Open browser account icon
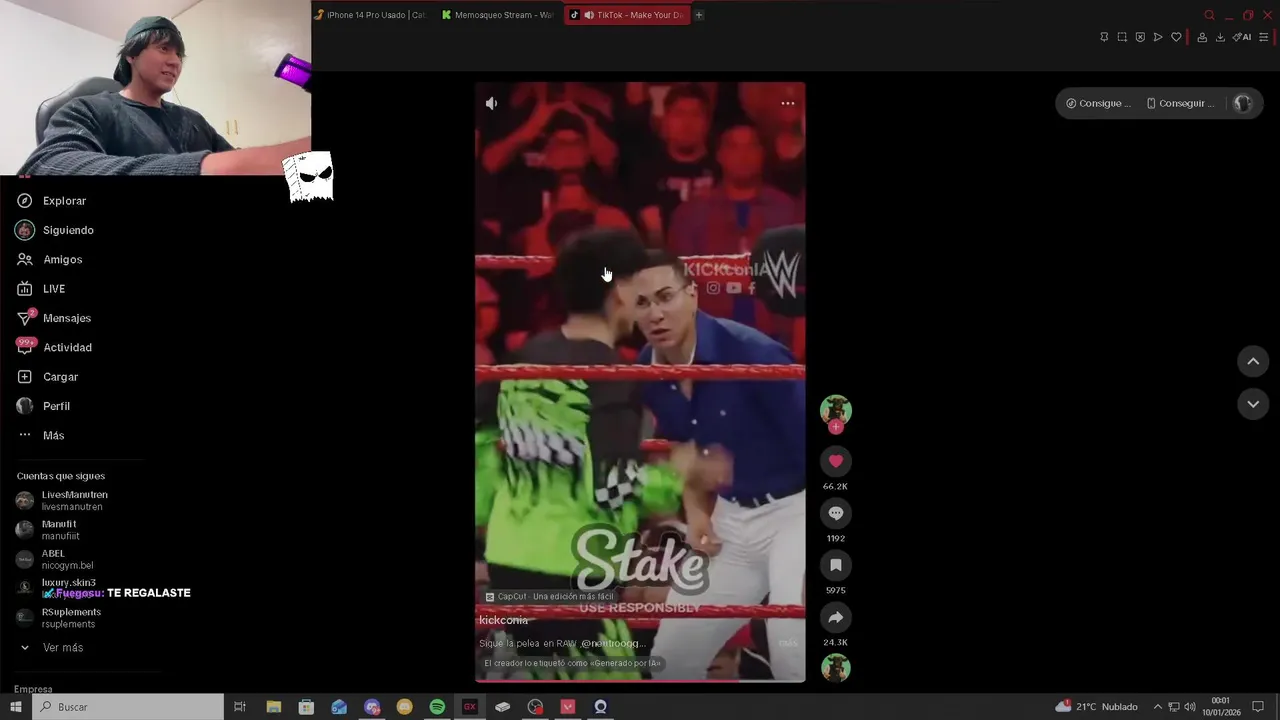 tap(1202, 37)
